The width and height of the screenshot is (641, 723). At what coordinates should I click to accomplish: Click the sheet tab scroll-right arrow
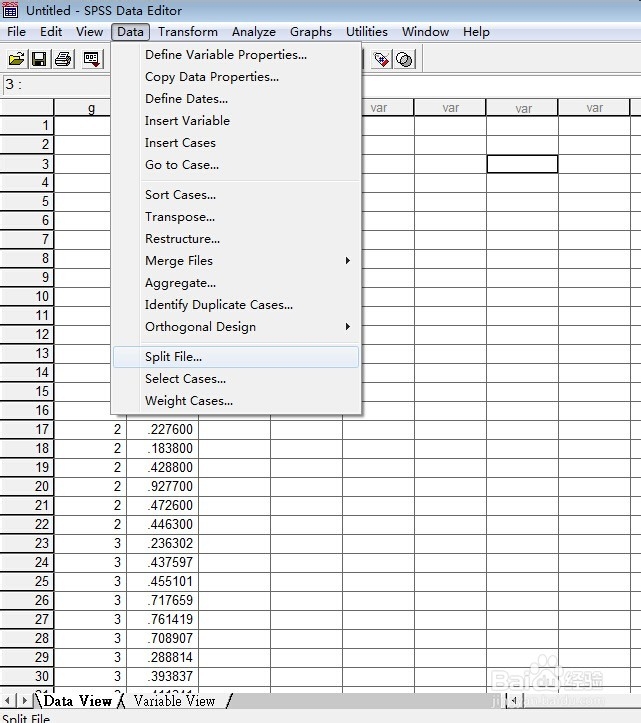click(24, 701)
